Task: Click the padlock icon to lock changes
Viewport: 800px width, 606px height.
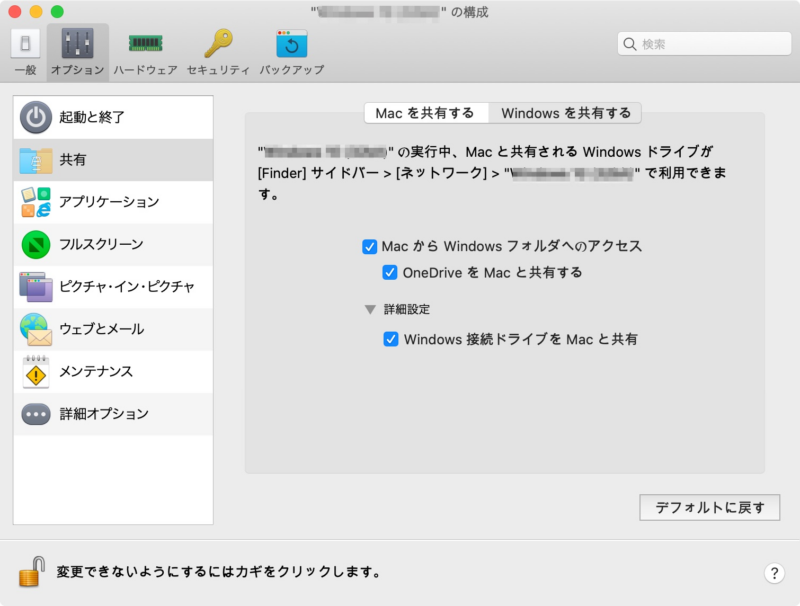Action: point(32,571)
